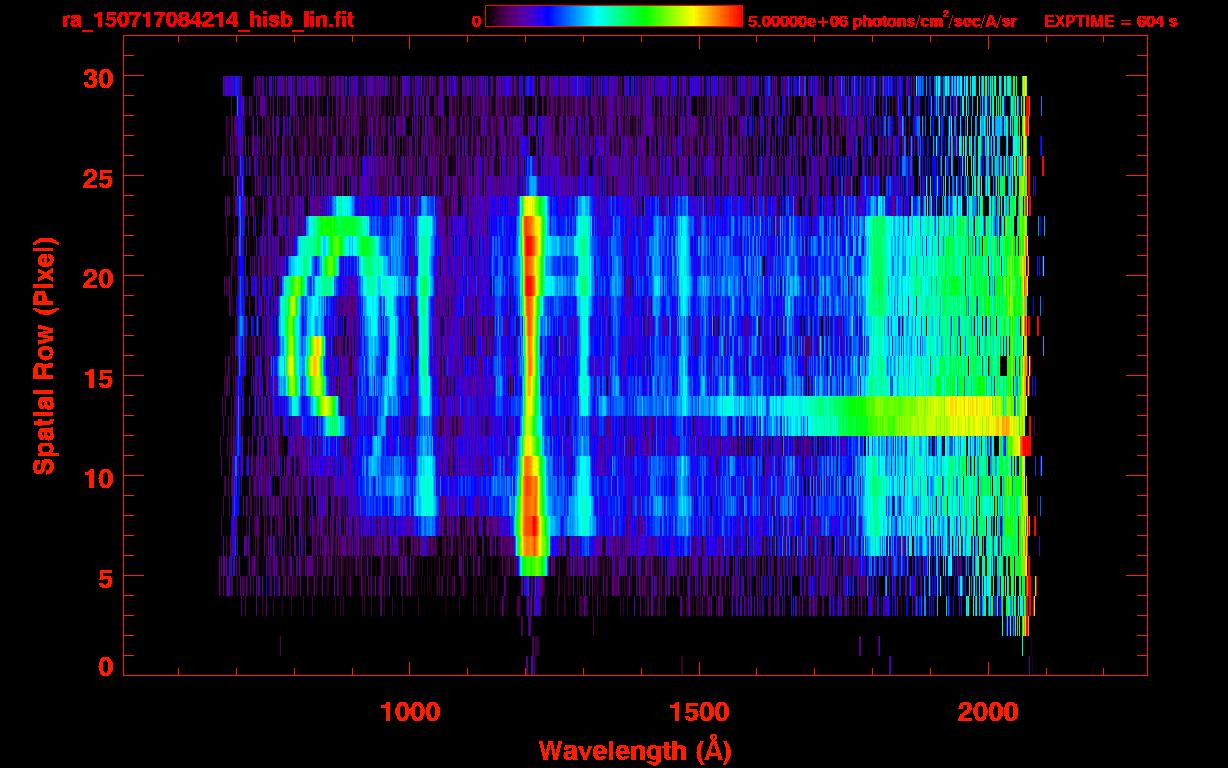Click the y-axis tick label 15
Screen dimensions: 1228x768
click(97, 377)
